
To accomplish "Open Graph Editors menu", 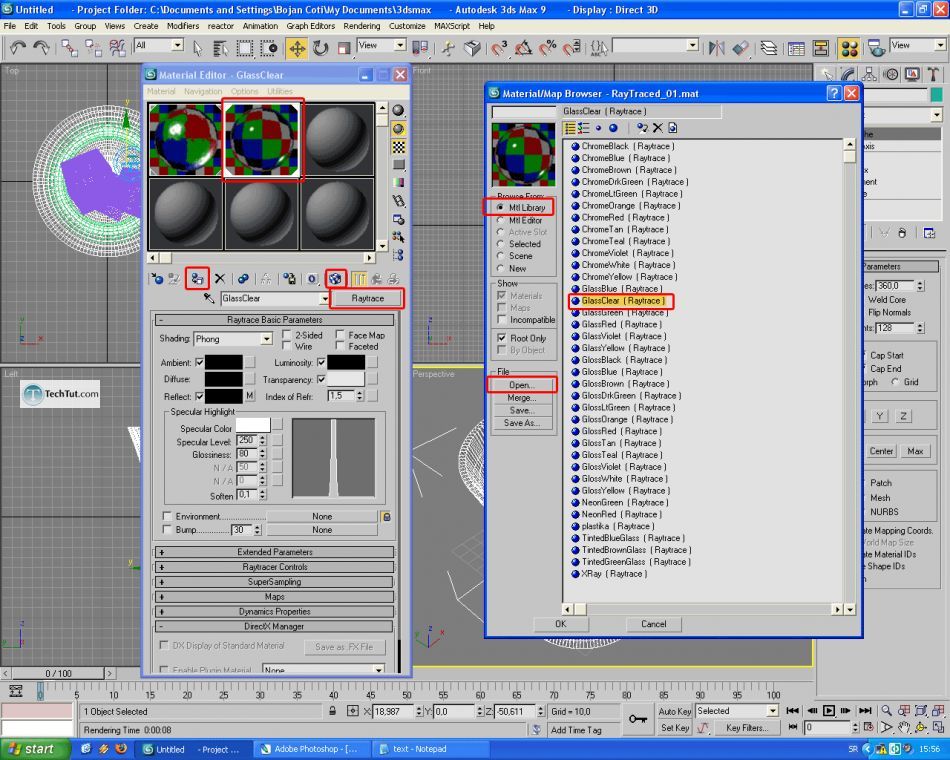I will [310, 26].
